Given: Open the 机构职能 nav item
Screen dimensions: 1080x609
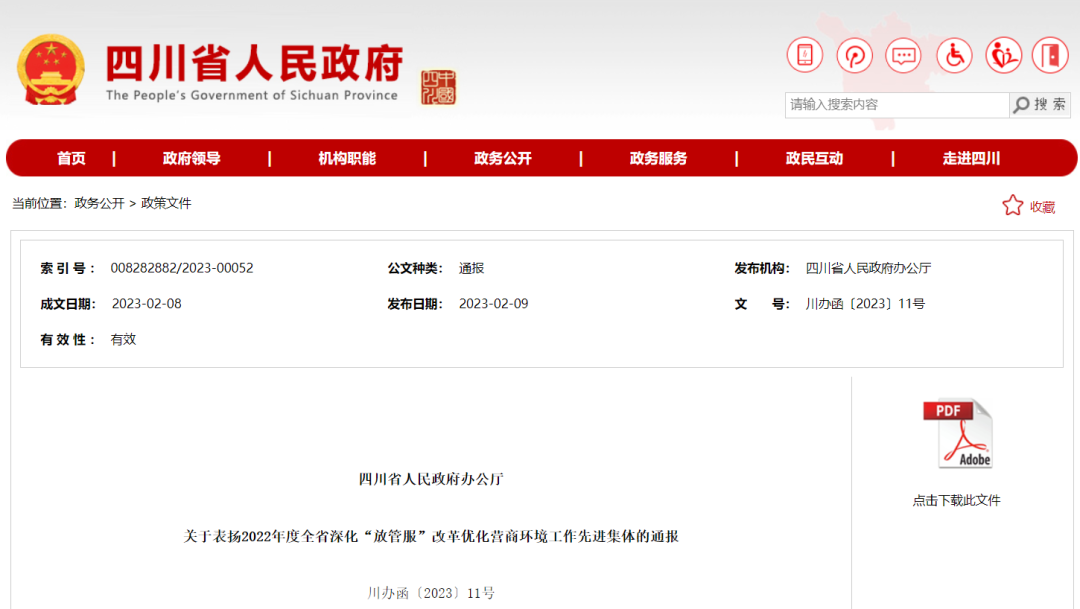Looking at the screenshot, I should click(347, 158).
